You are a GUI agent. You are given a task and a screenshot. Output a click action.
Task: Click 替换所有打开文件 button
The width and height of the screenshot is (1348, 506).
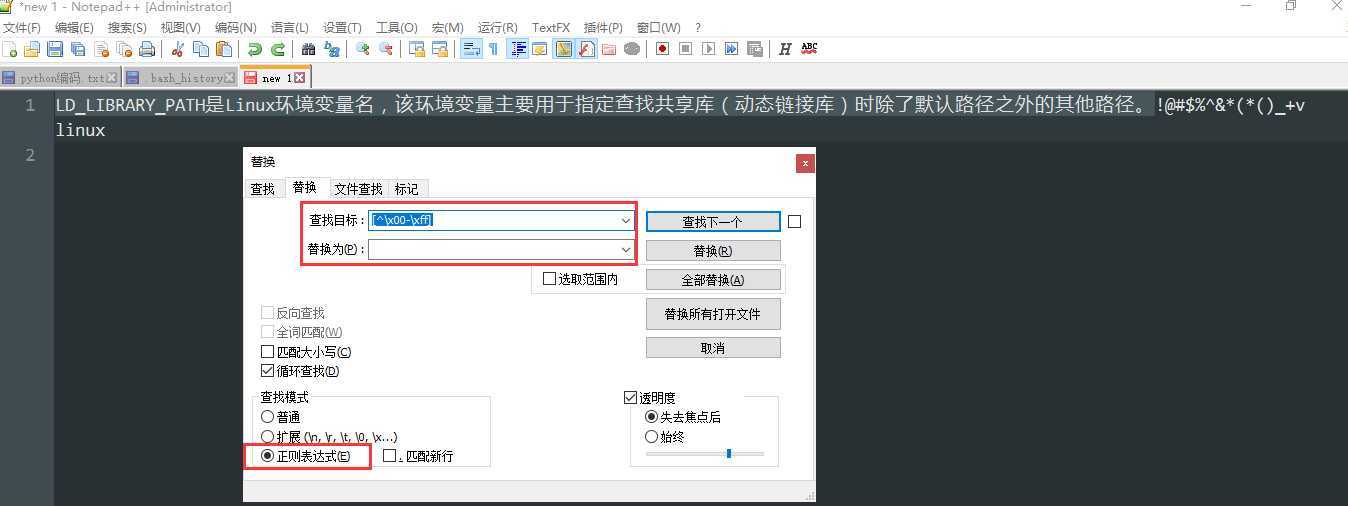[713, 314]
